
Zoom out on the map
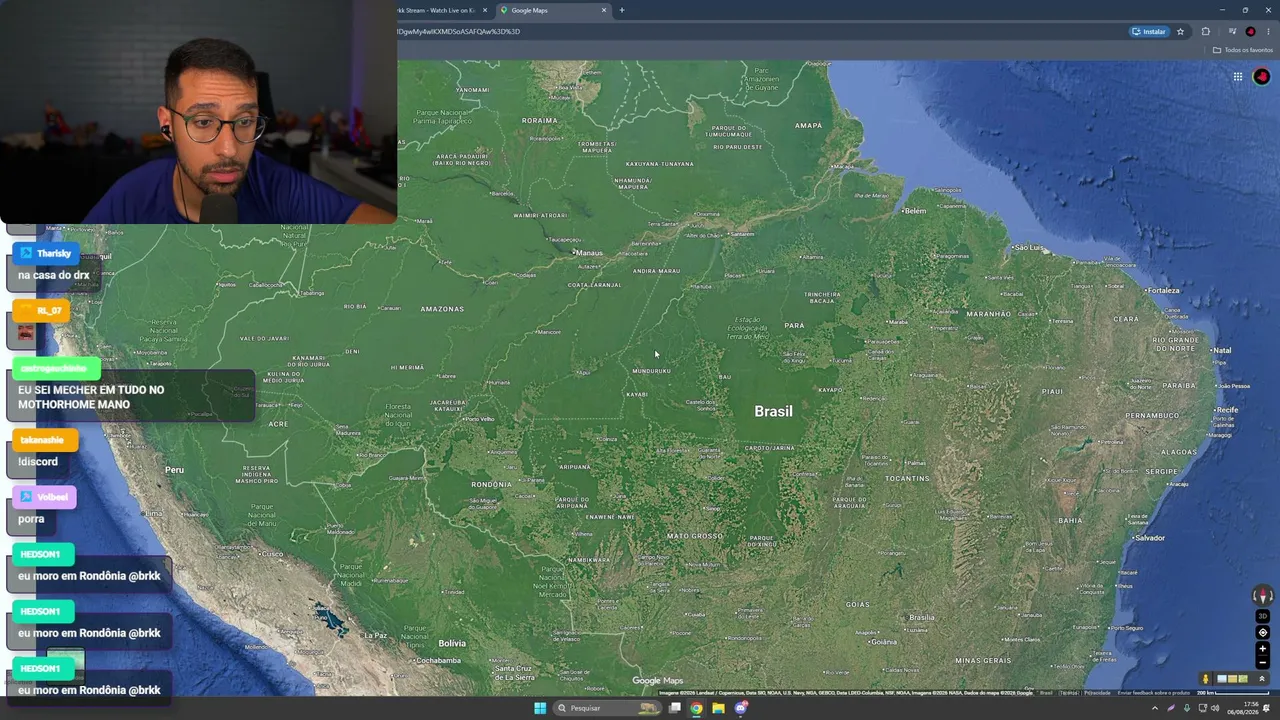[x=1262, y=662]
